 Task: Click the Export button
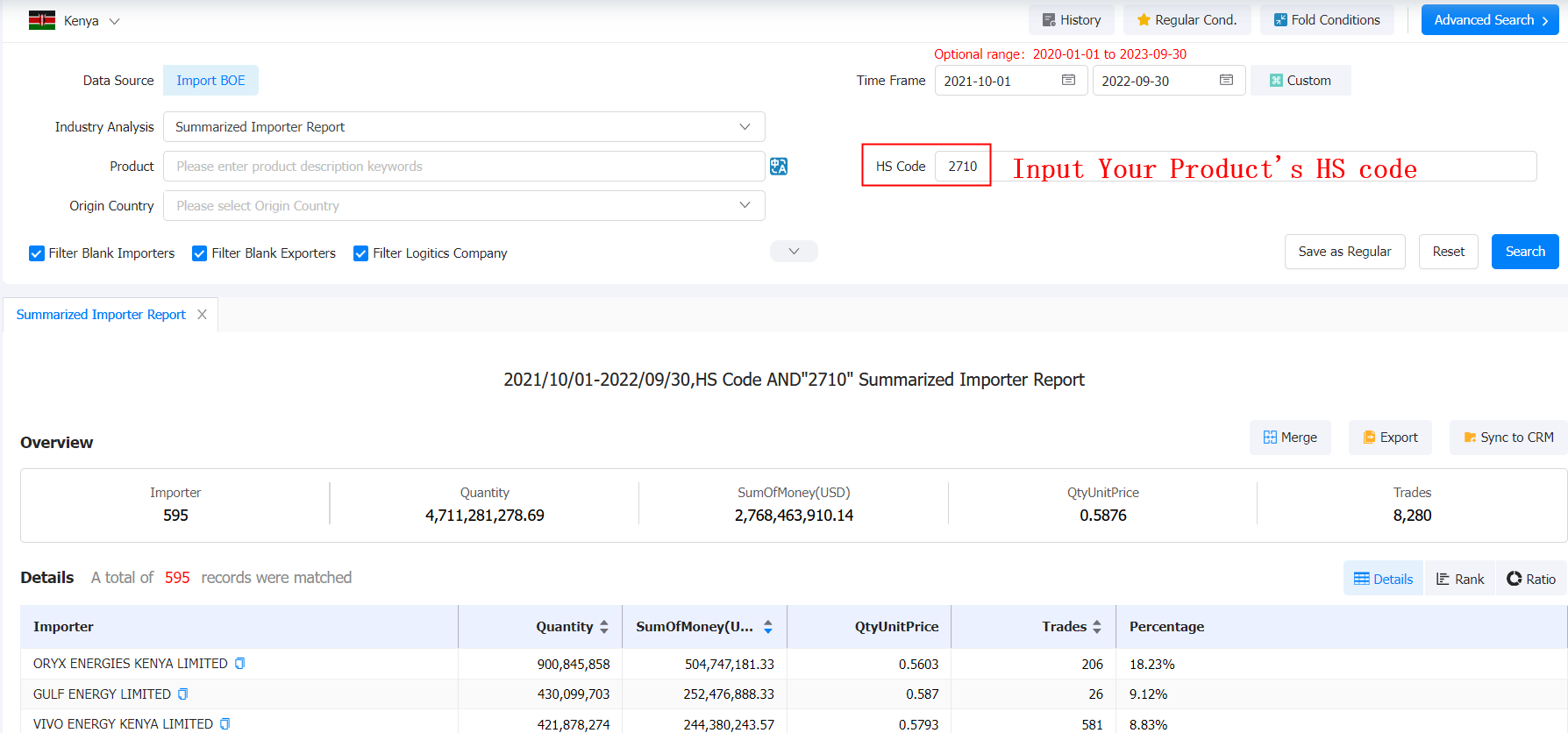pyautogui.click(x=1390, y=438)
